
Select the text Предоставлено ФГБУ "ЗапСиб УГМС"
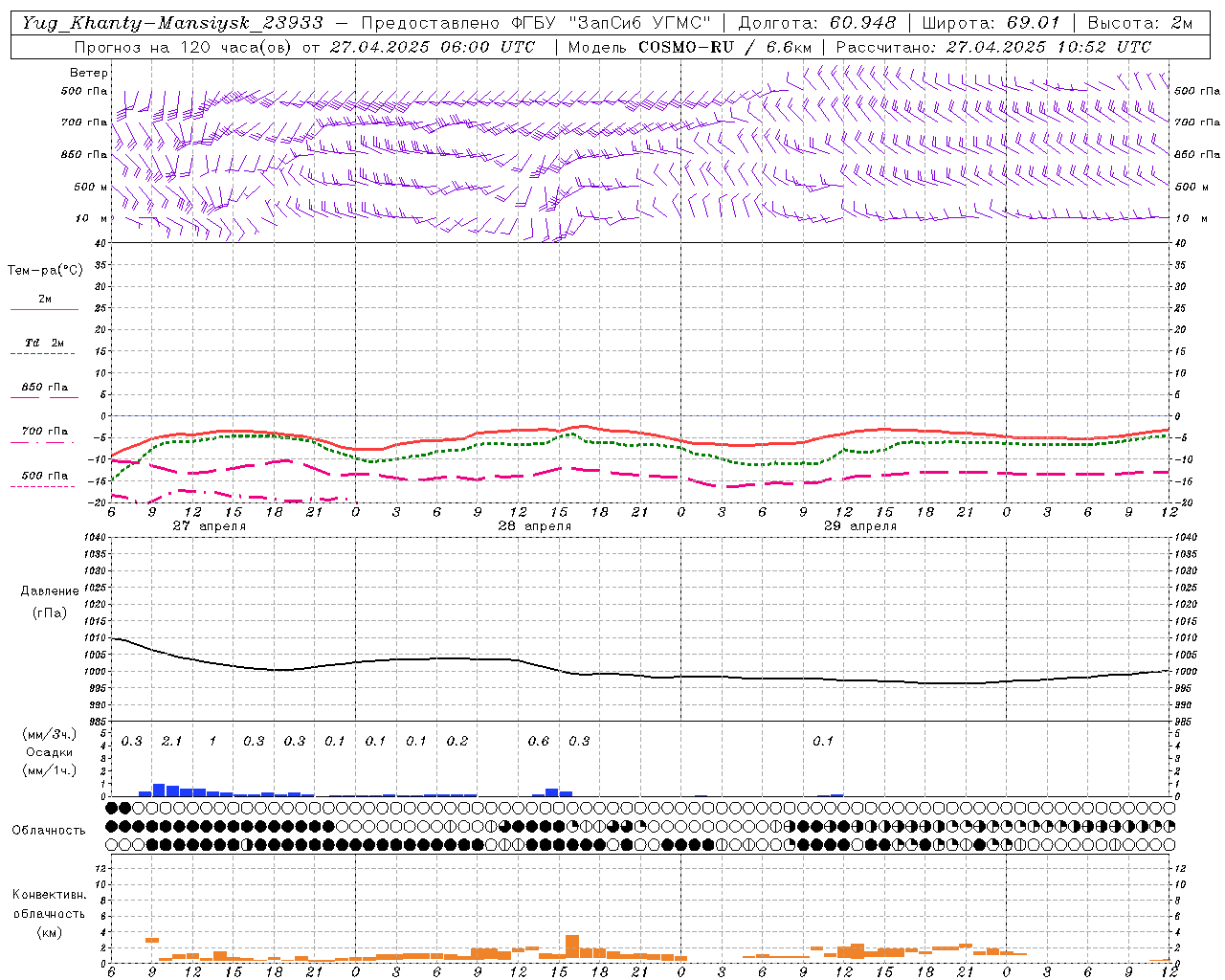coord(537,23)
